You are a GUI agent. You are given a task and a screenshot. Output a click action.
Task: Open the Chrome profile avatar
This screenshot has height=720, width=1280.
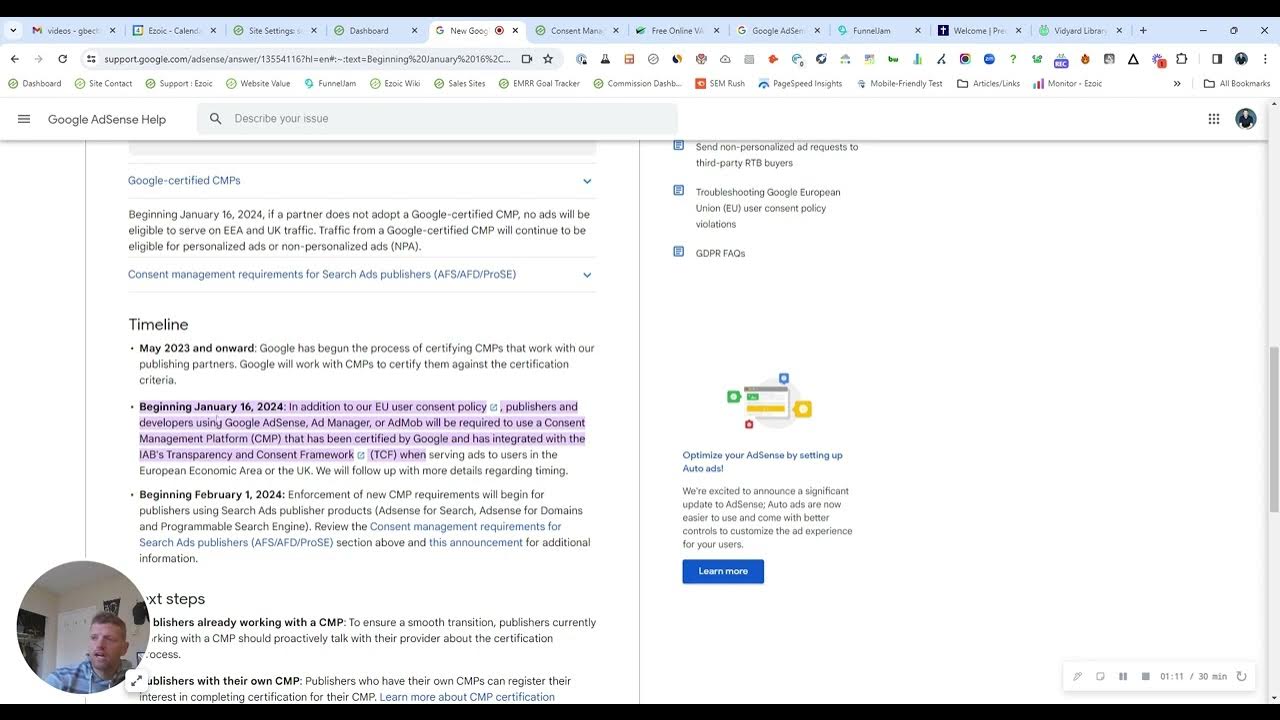1241,59
